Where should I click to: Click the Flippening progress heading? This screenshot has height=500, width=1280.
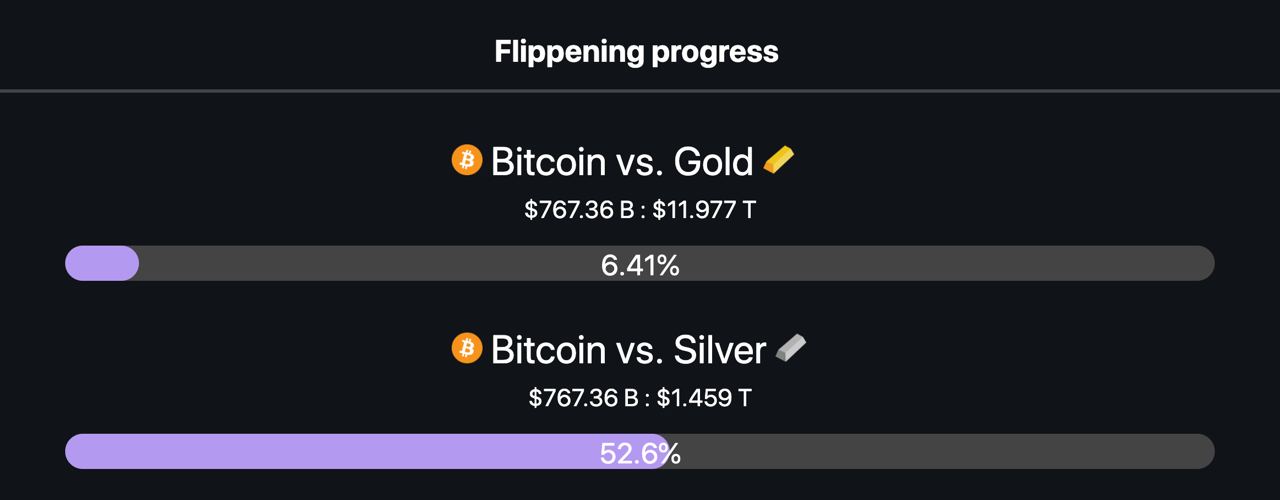(637, 52)
